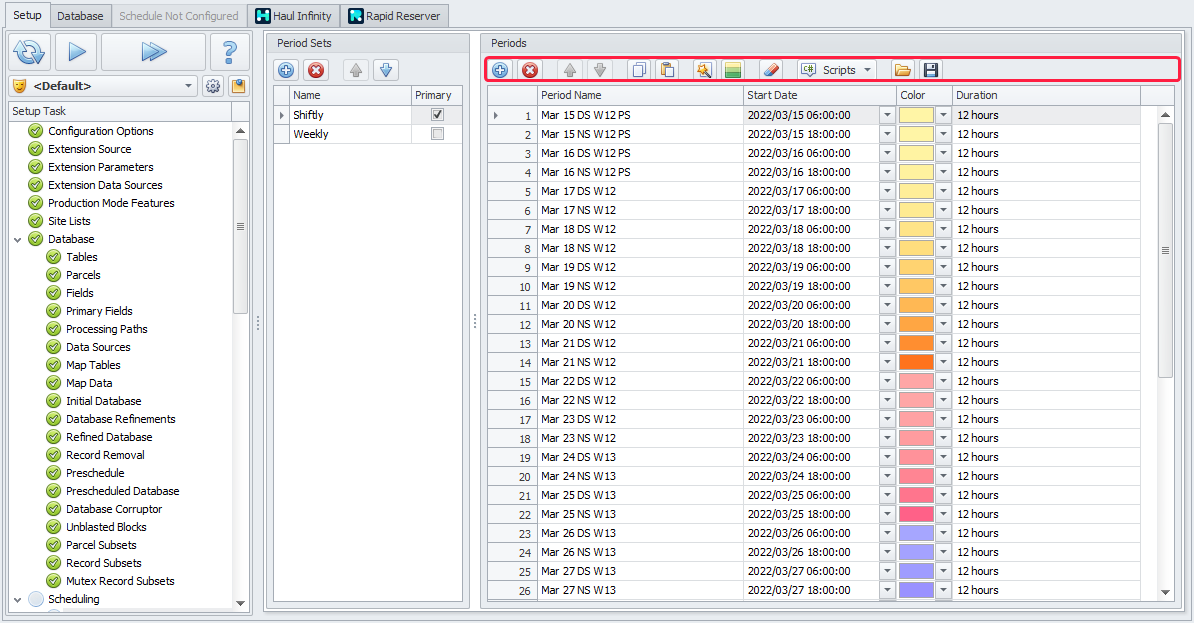The image size is (1194, 623).
Task: Click setup task list vertical scrollbar
Action: tap(241, 226)
